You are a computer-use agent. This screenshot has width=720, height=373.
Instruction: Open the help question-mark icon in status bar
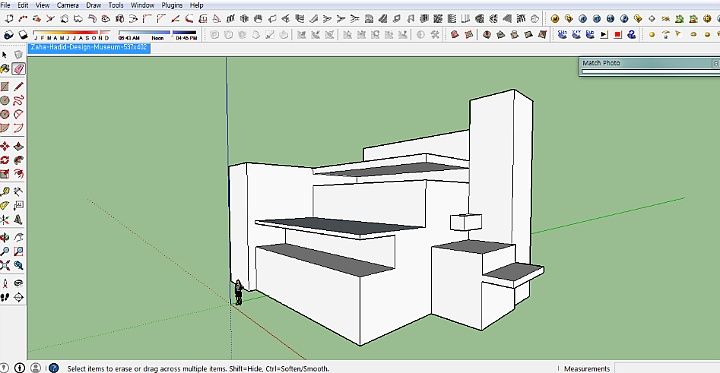click(x=54, y=368)
